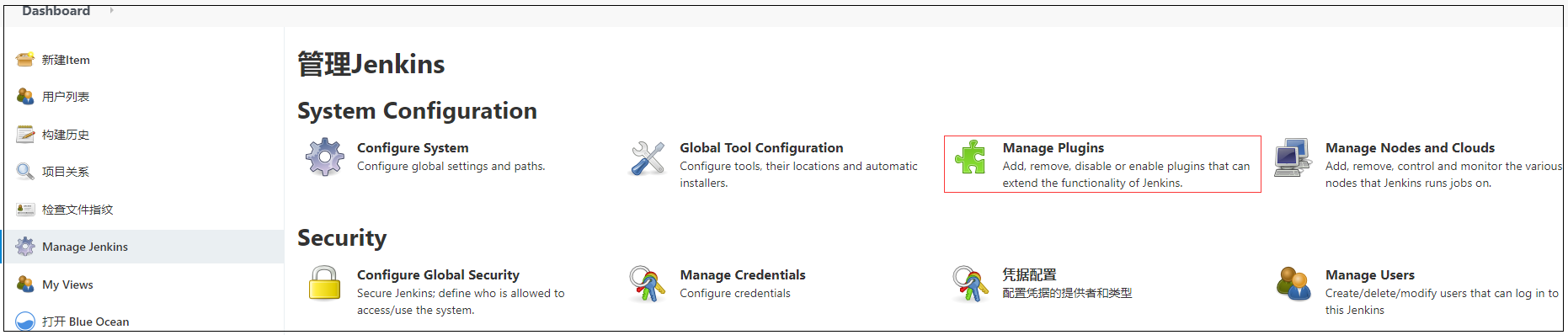The image size is (1568, 335).
Task: Expand the Dashboard breadcrumb arrow
Action: click(x=111, y=10)
